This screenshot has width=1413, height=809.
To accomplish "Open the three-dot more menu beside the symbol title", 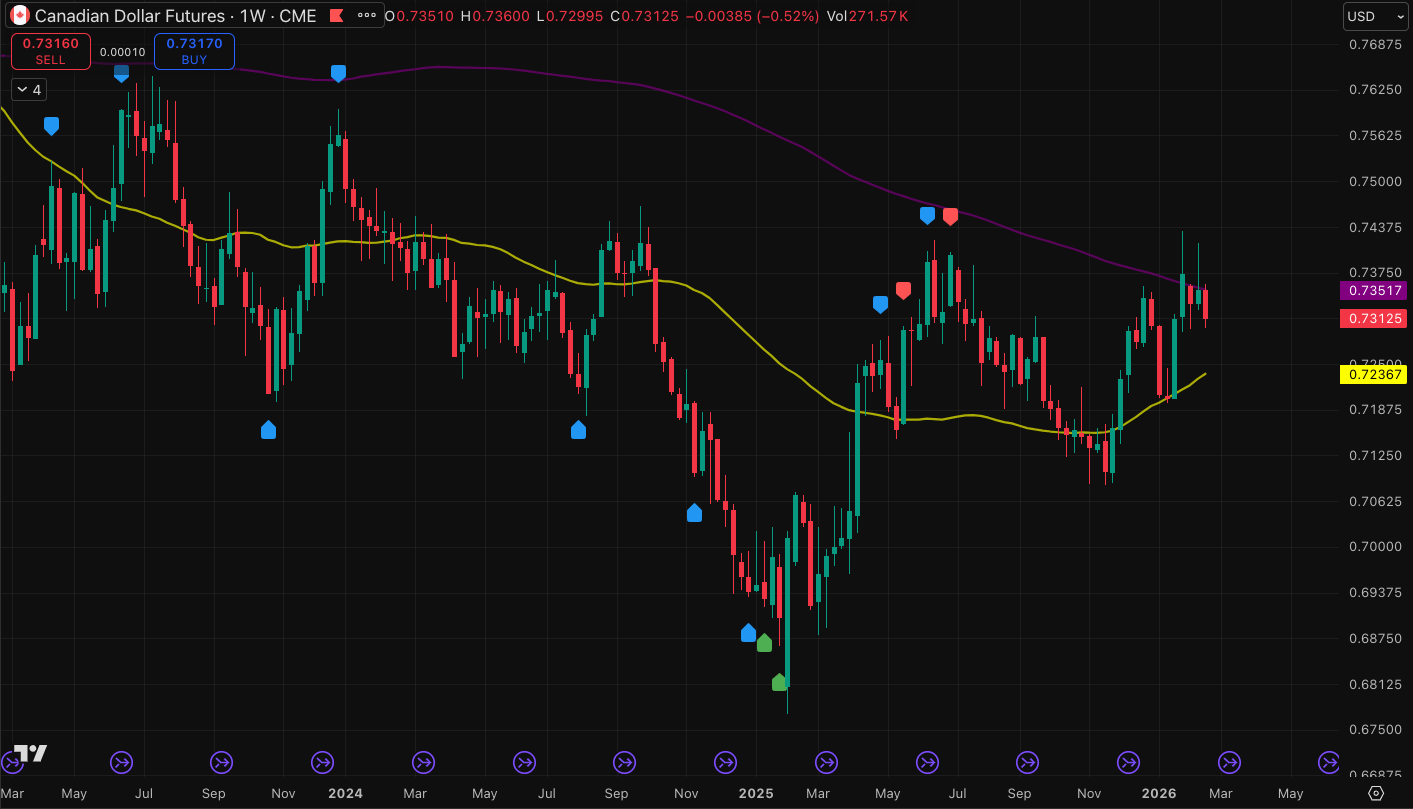I will (367, 16).
